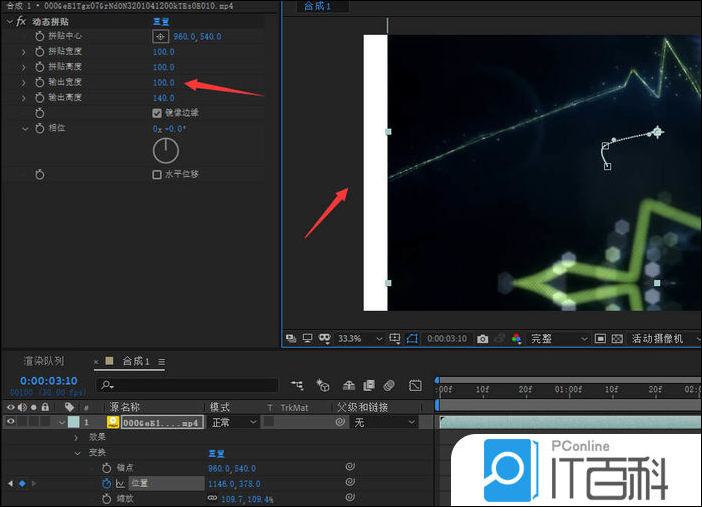Toggle stopwatch for 输出宽度 property

point(40,82)
